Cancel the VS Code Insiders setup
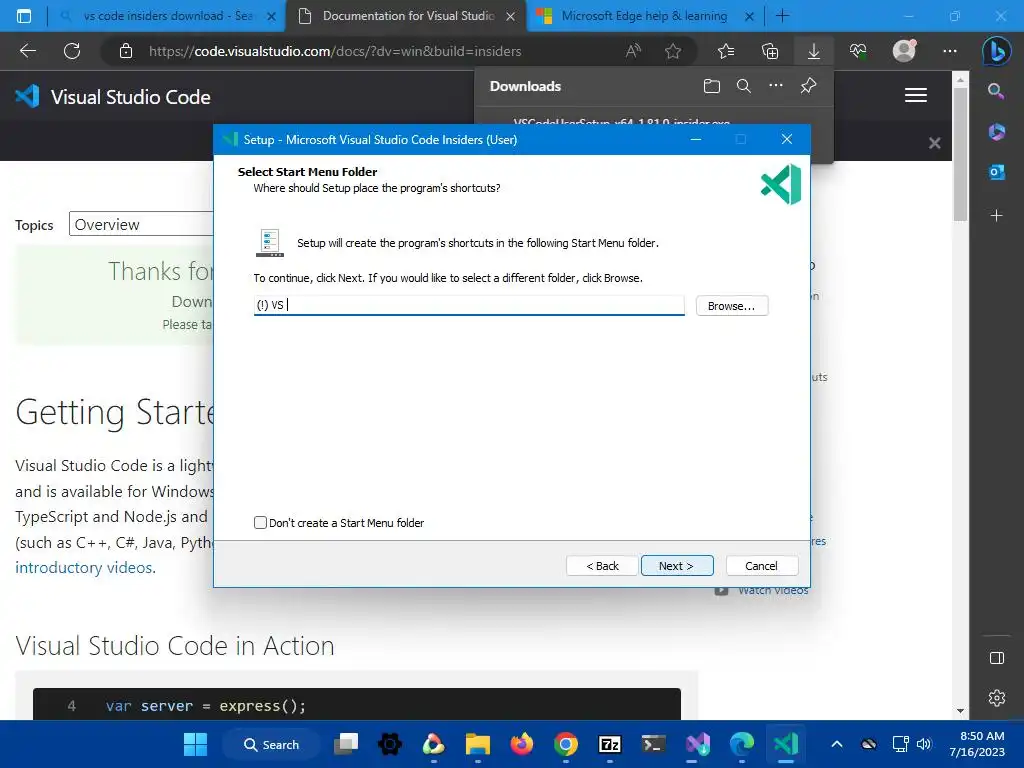 [761, 566]
